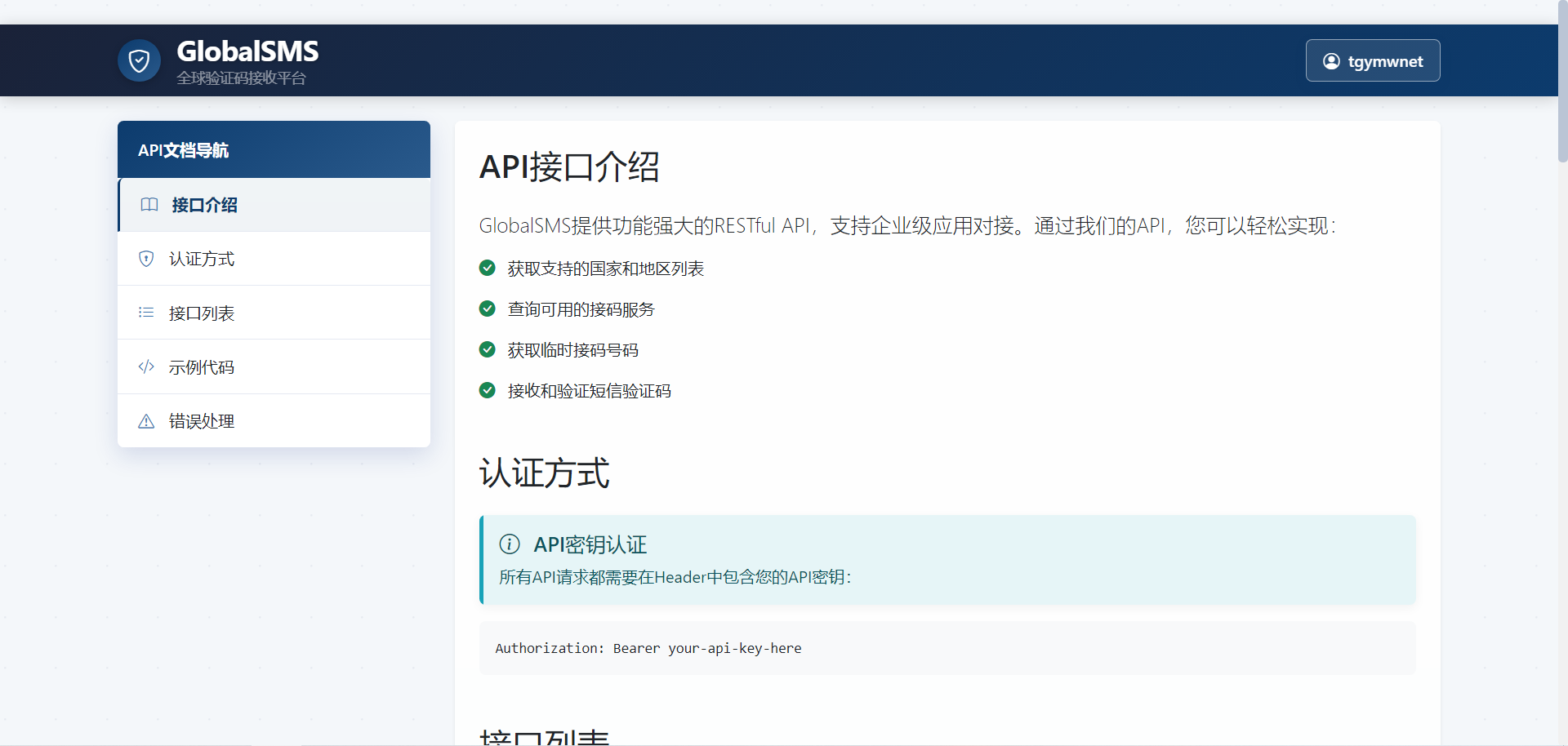Click the book icon next to 接口介绍

pos(149,205)
